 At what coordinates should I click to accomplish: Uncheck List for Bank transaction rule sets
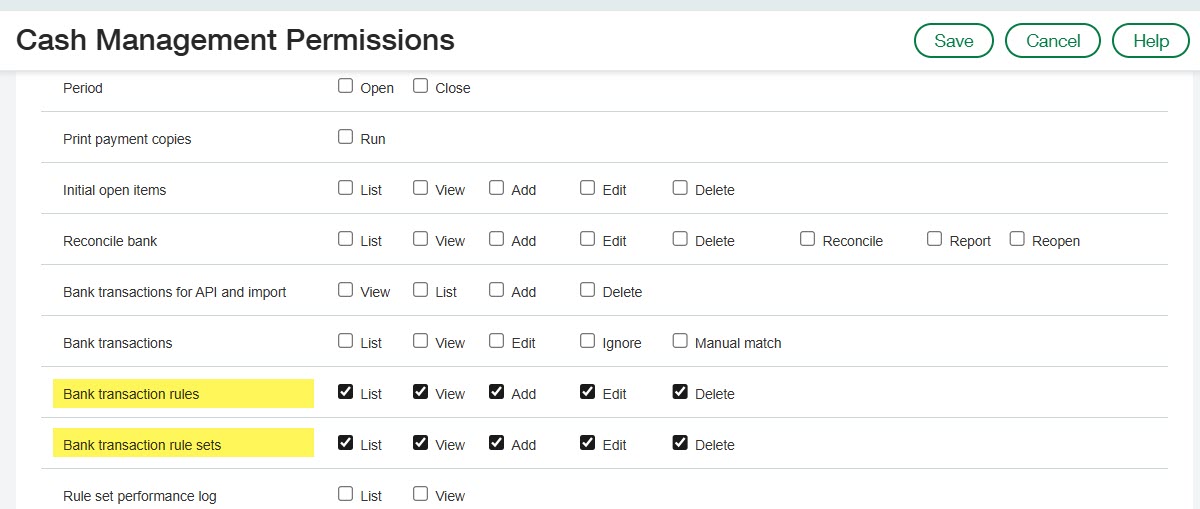tap(346, 443)
